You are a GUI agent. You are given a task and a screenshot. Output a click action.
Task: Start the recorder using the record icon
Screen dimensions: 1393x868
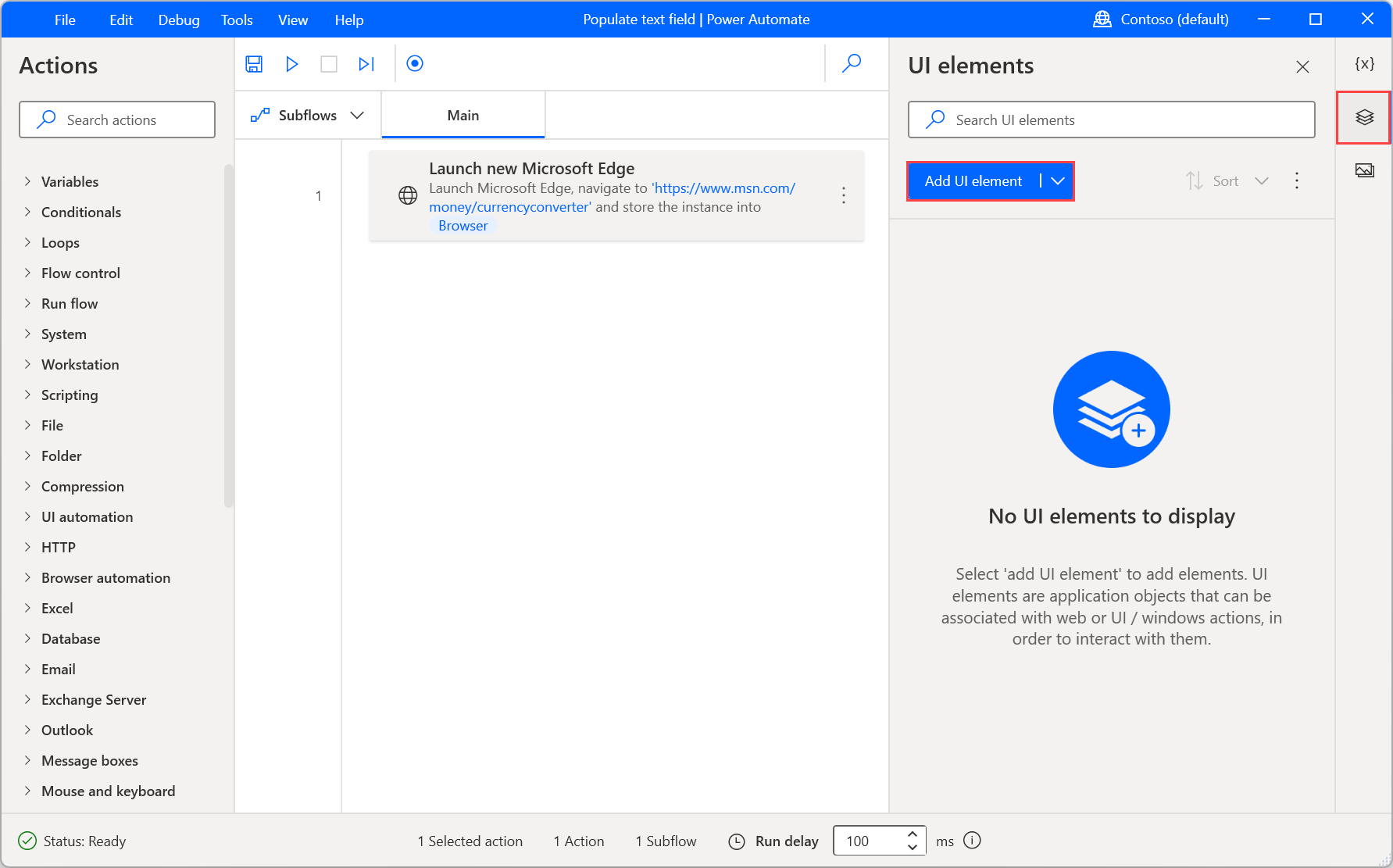pyautogui.click(x=415, y=63)
